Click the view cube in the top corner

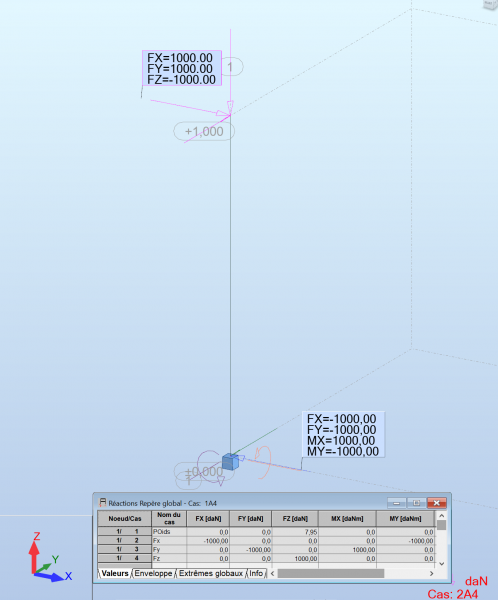tap(490, 4)
